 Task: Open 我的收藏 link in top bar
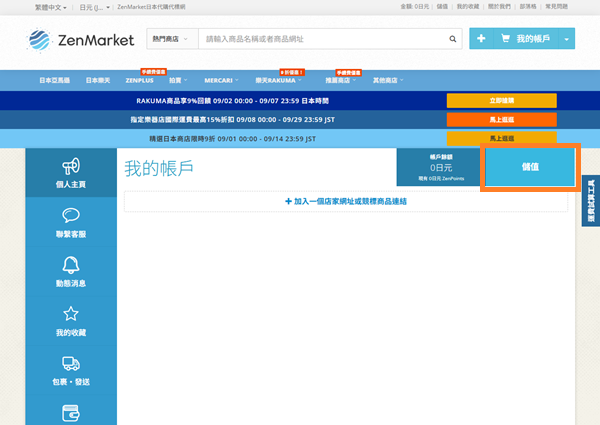[x=468, y=7]
